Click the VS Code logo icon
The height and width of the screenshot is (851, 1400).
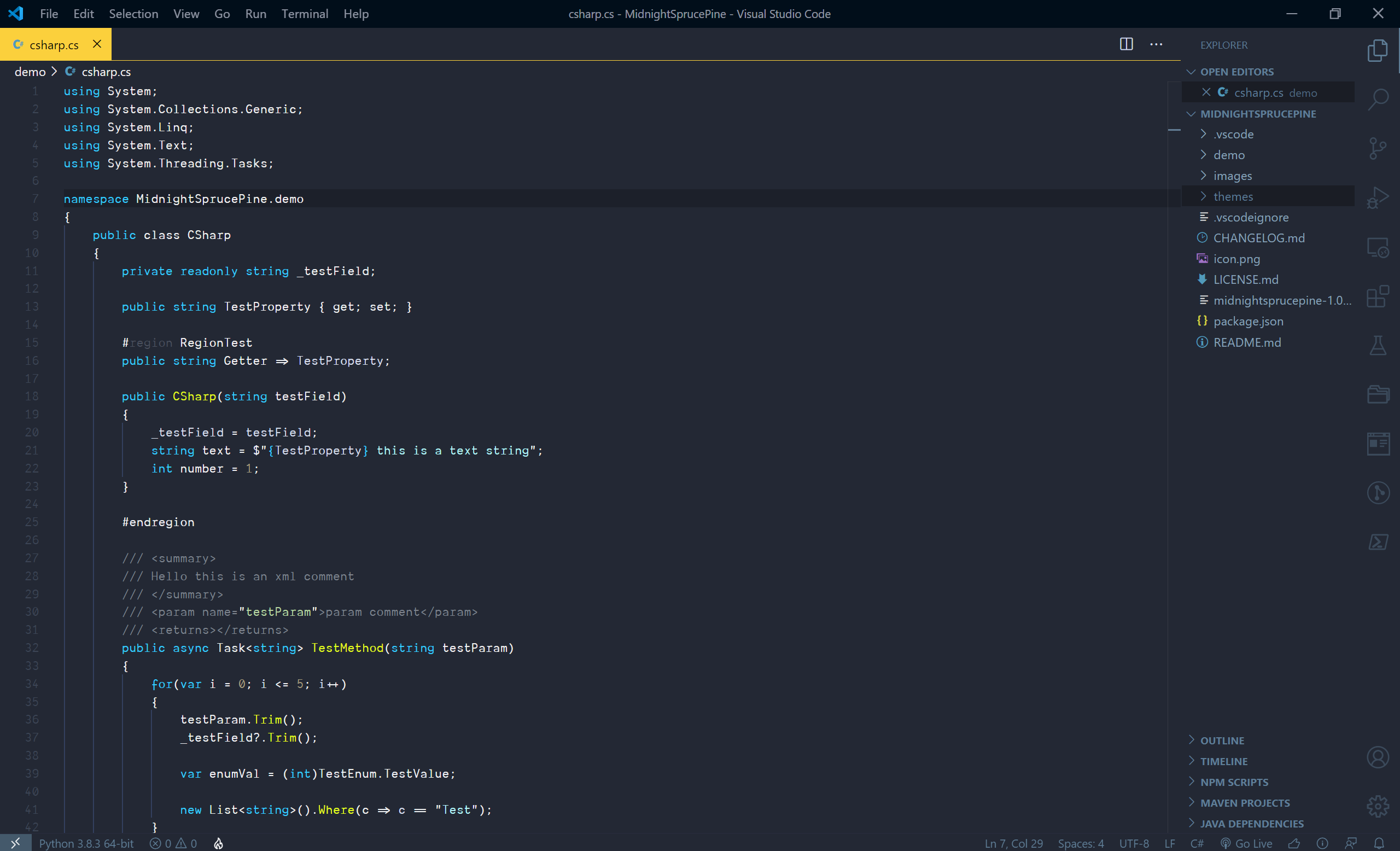15,14
